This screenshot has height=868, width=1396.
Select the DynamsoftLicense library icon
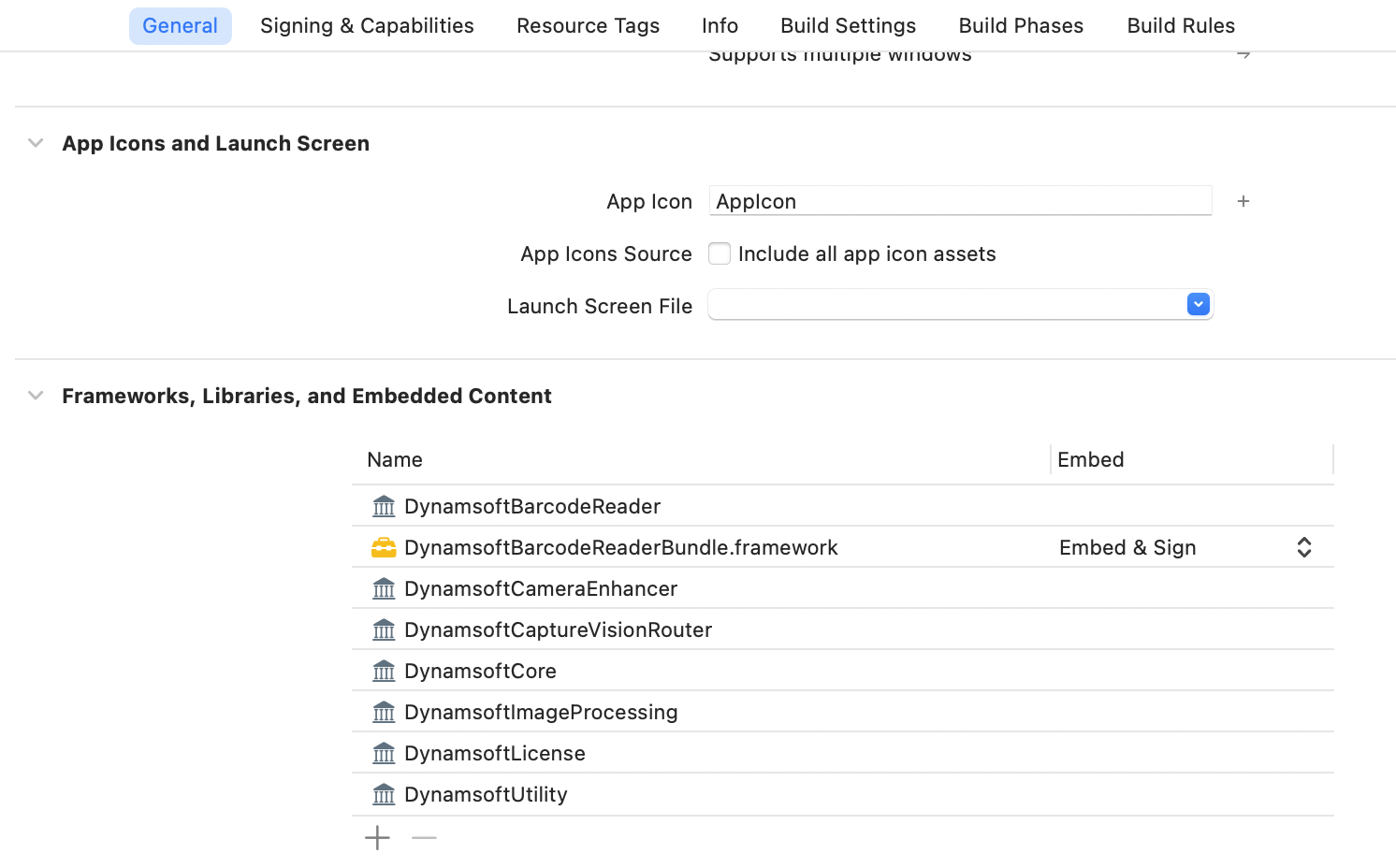384,753
